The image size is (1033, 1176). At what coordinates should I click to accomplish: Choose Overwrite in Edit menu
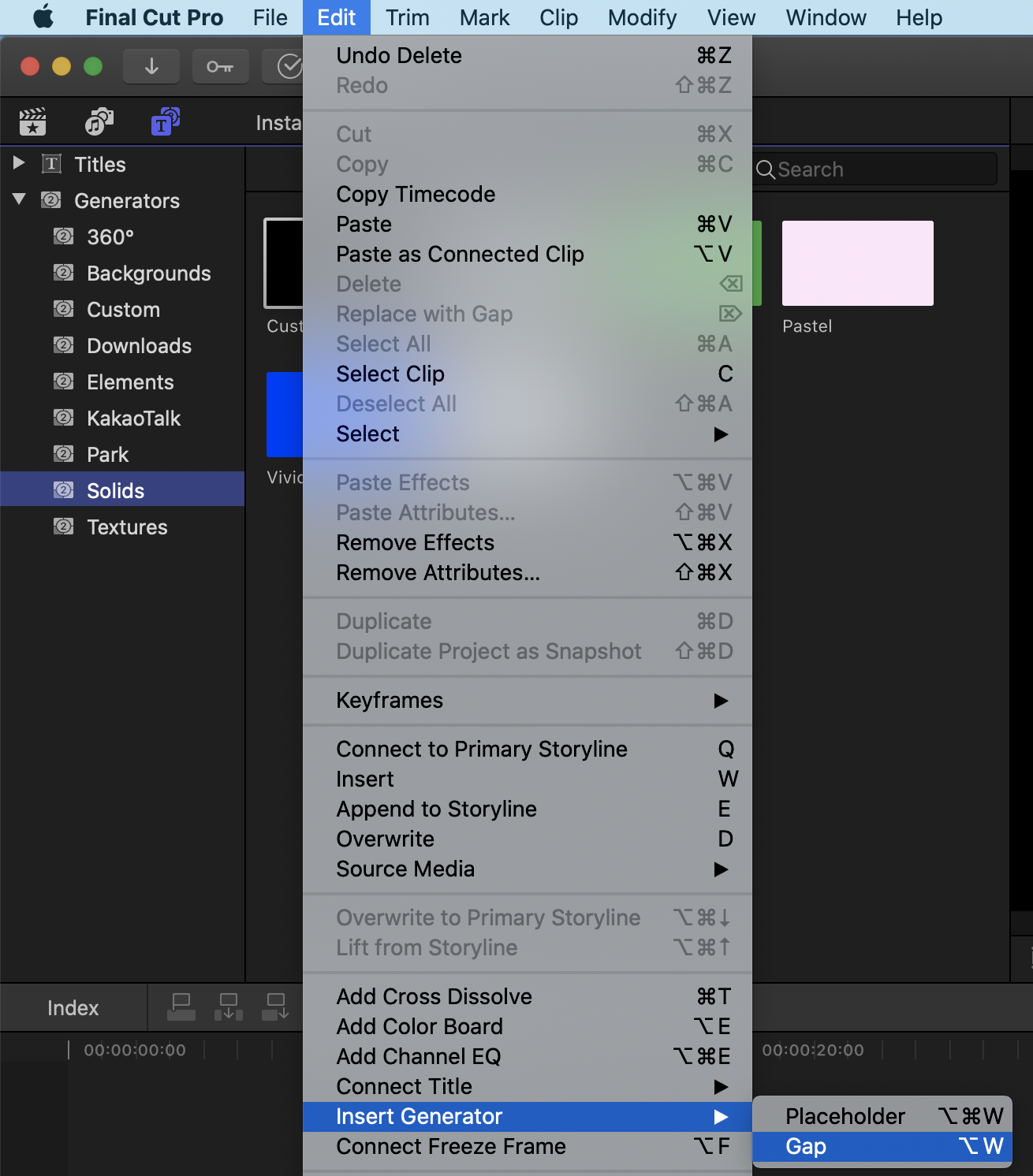coord(527,839)
